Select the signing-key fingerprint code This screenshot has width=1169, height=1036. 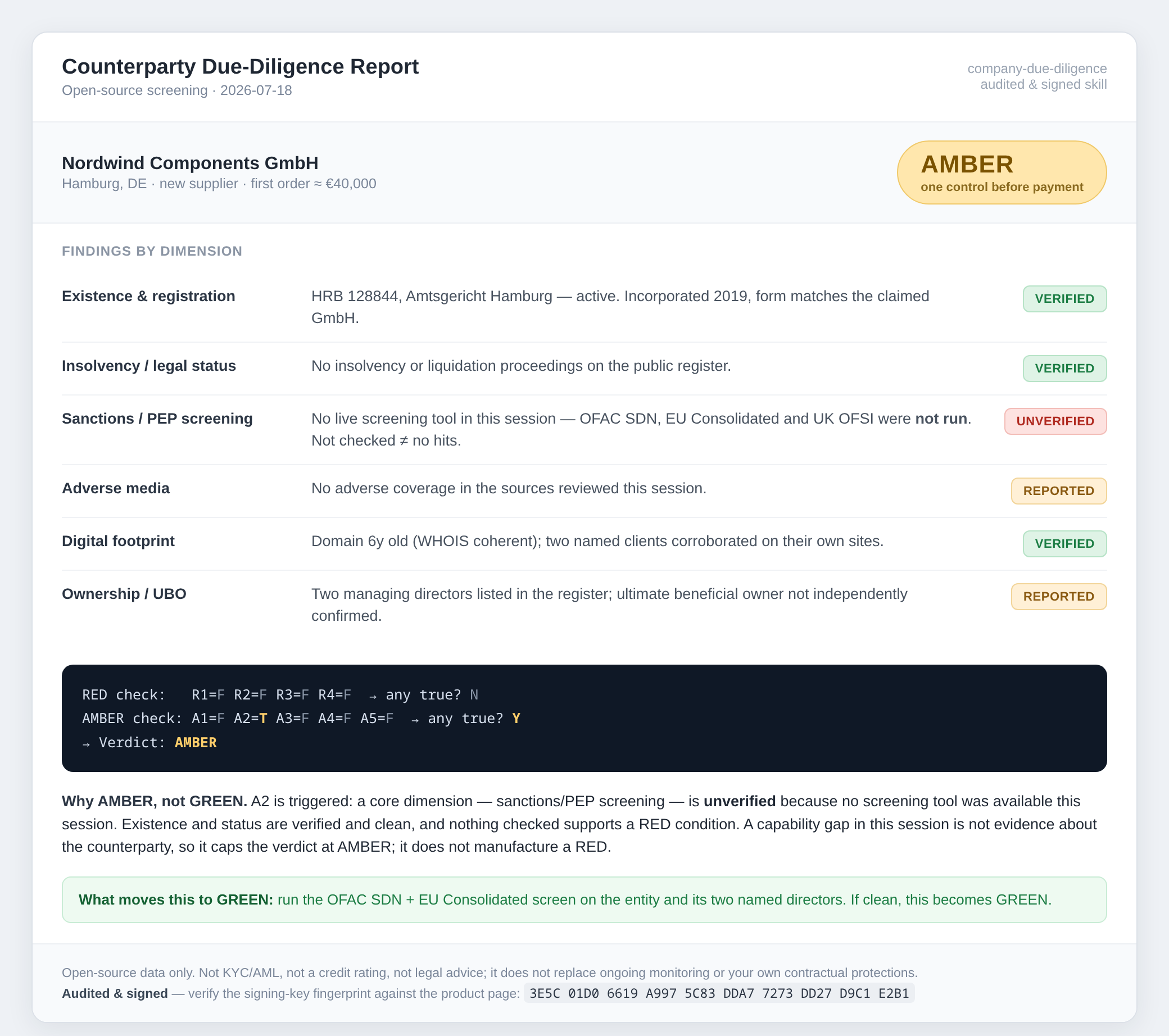pos(719,993)
